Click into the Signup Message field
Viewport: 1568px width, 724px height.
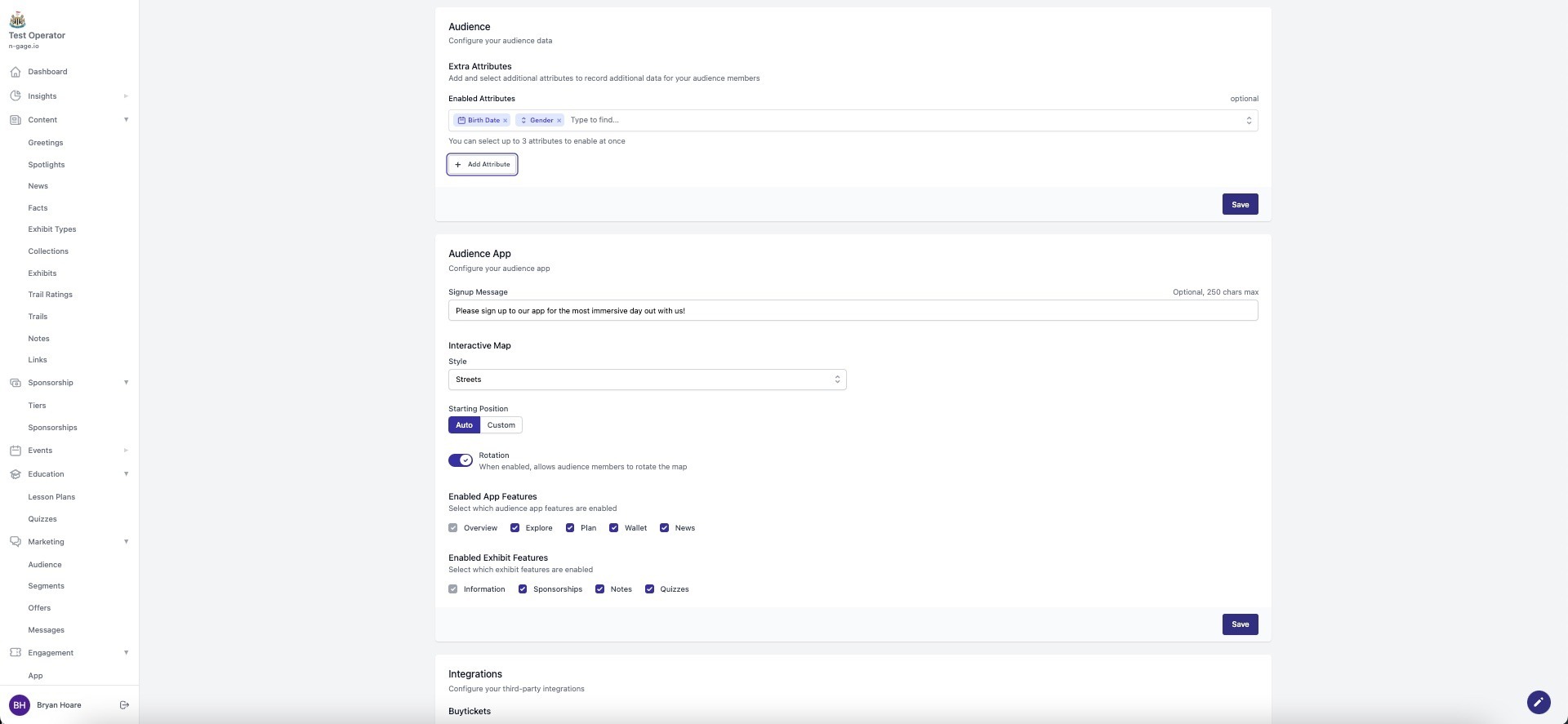point(852,311)
